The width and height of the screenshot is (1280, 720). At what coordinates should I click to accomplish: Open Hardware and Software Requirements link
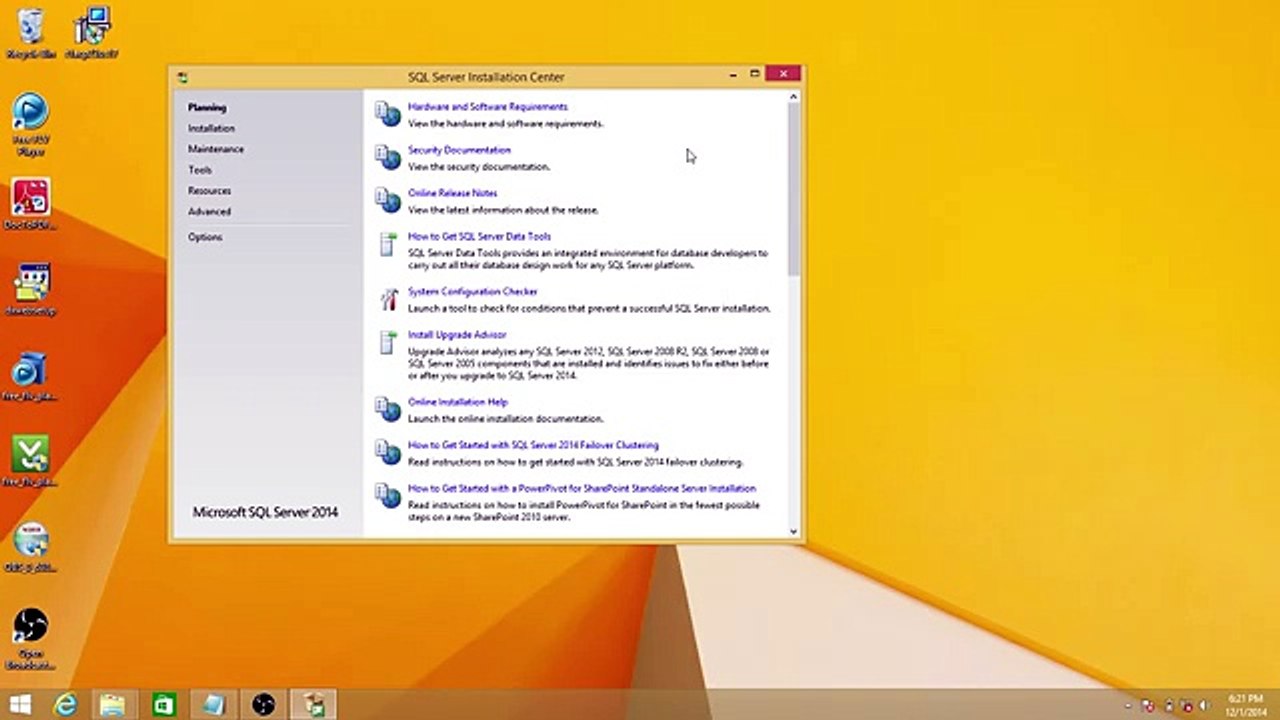(x=488, y=106)
